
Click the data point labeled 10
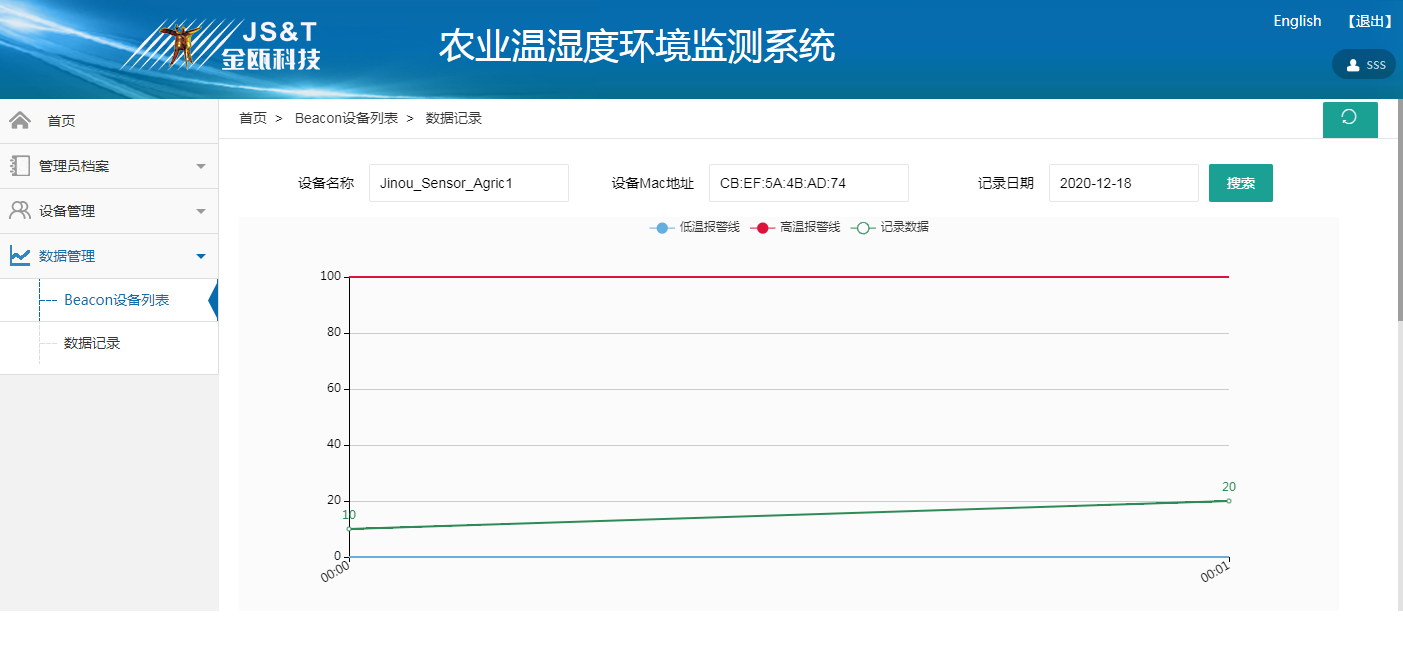click(x=349, y=528)
